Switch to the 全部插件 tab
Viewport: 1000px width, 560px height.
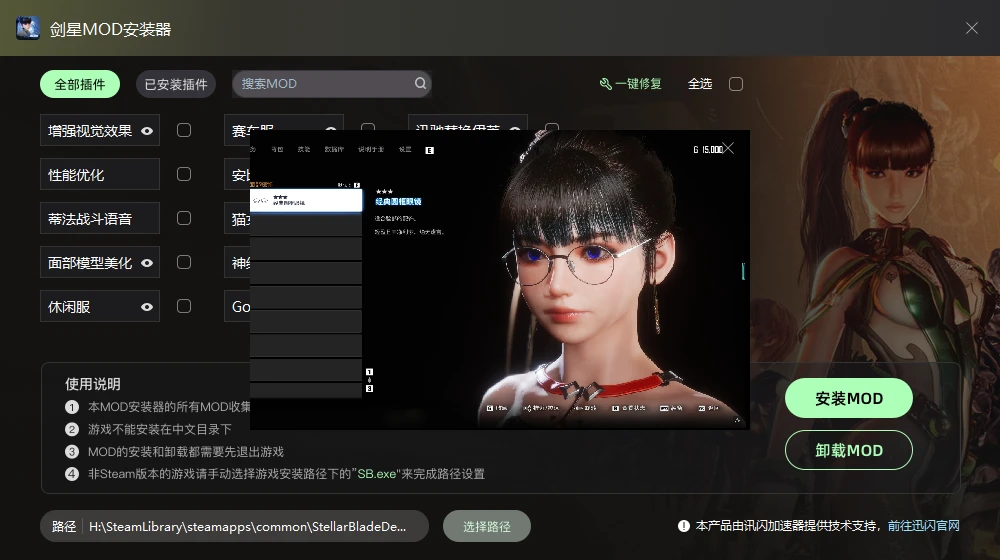pos(80,84)
